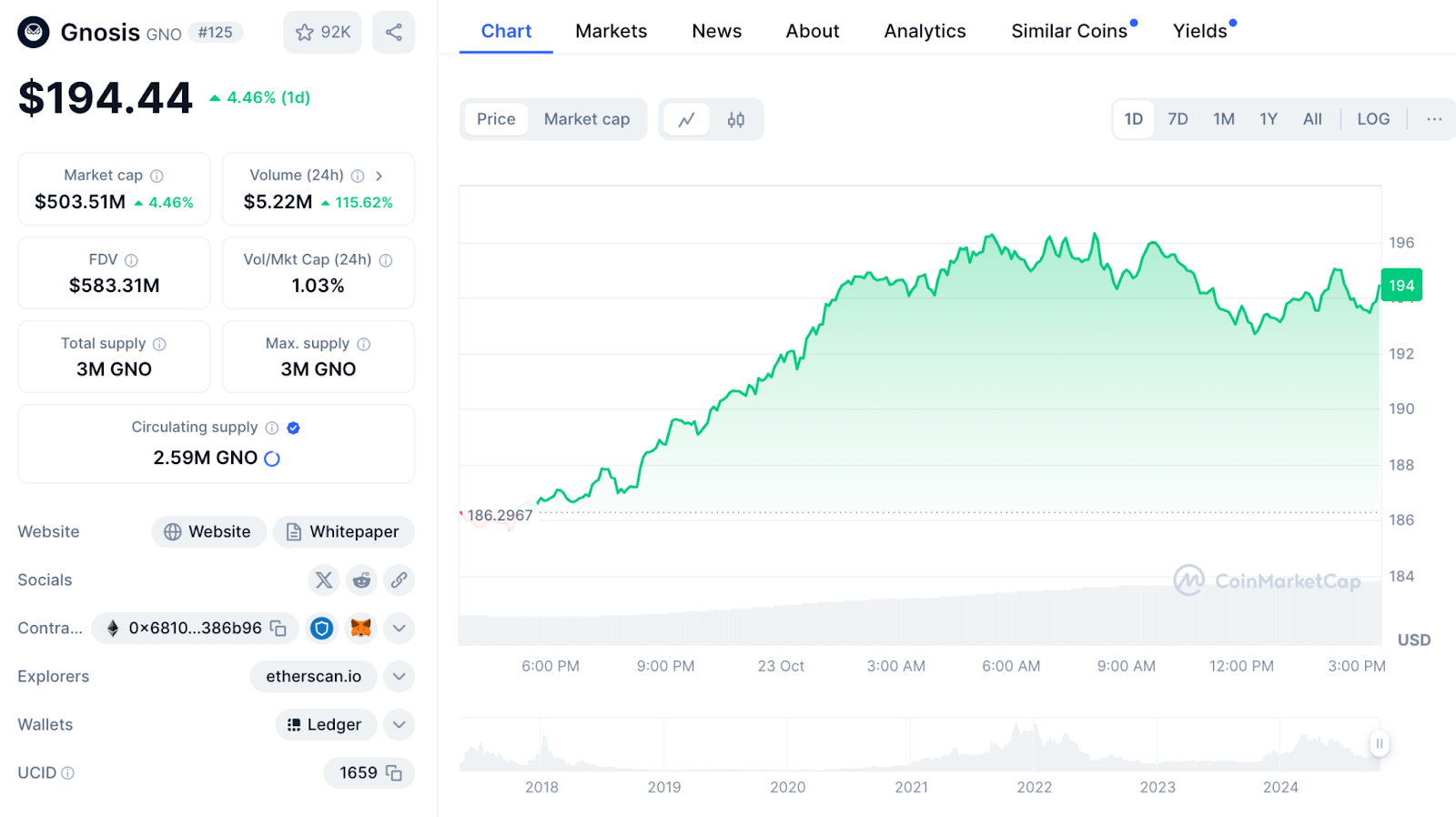The image size is (1456, 817).
Task: Expand Wallets dropdown chevron
Action: pyautogui.click(x=399, y=724)
